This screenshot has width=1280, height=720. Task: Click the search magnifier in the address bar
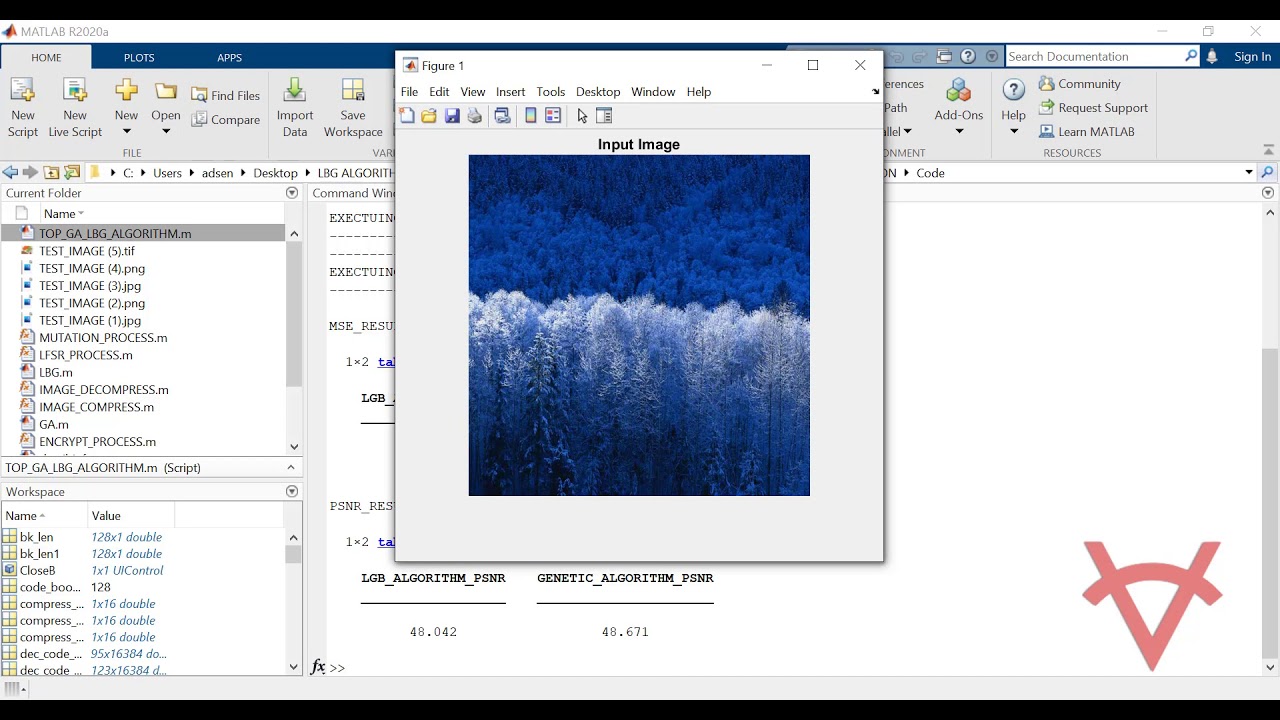[x=1267, y=172]
